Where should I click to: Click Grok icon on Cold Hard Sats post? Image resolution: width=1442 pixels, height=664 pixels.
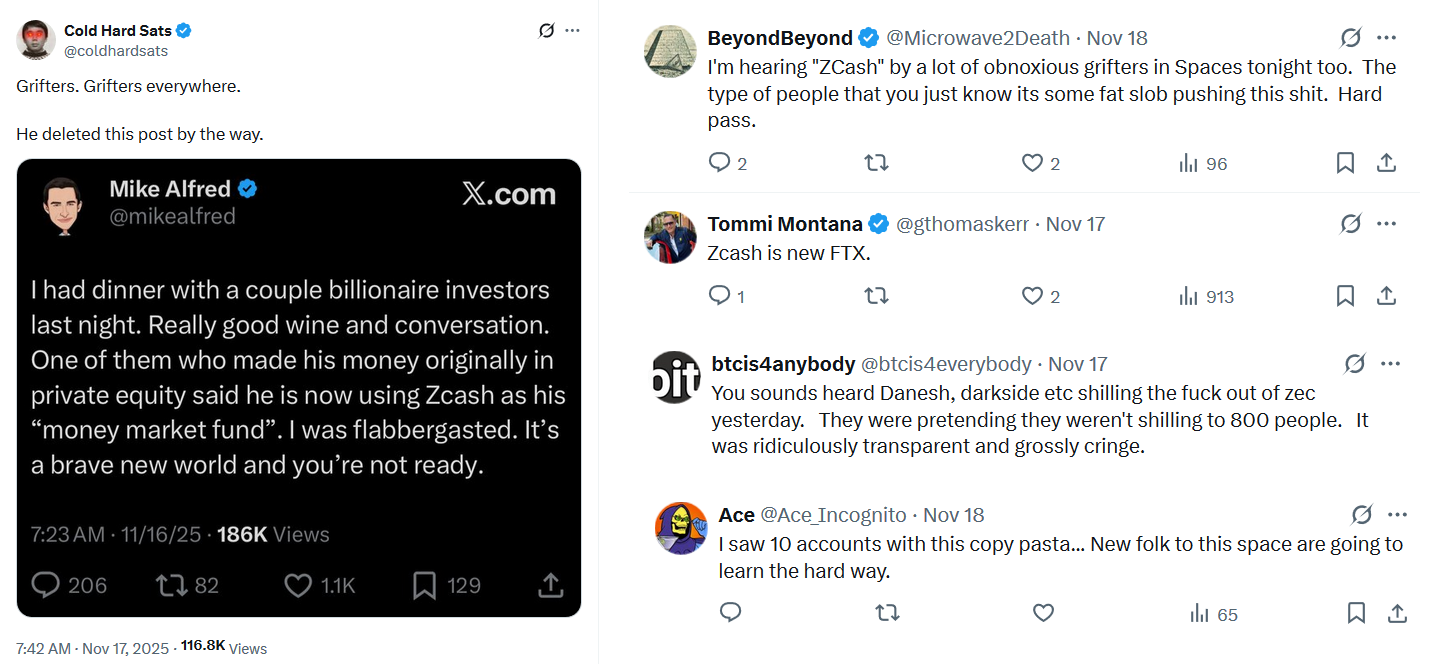coord(546,30)
